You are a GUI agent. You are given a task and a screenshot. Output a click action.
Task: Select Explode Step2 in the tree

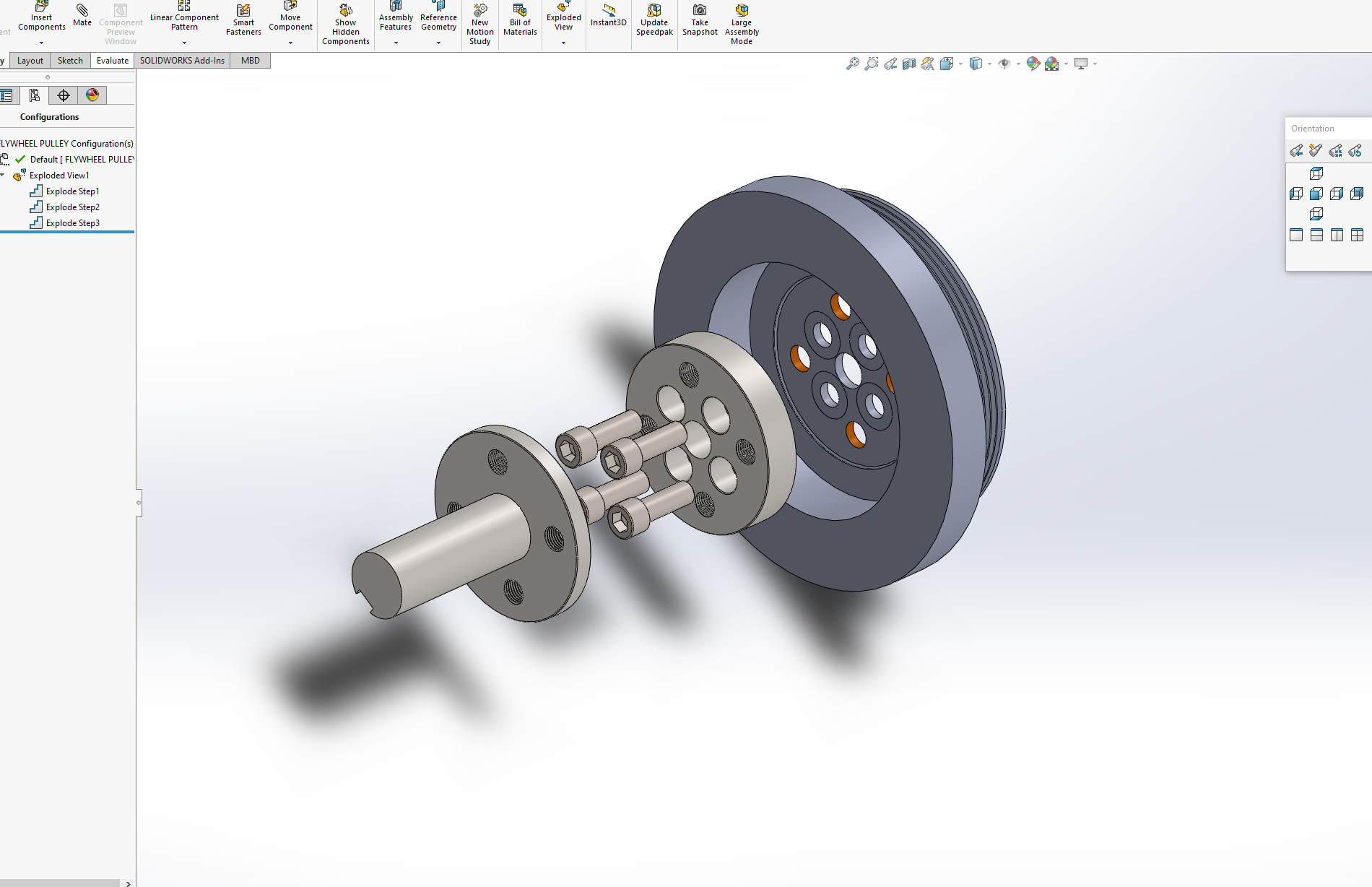[72, 207]
